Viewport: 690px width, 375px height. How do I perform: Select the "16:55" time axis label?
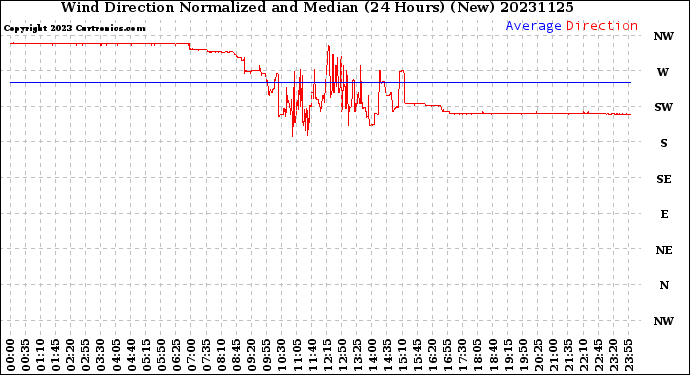(447, 355)
